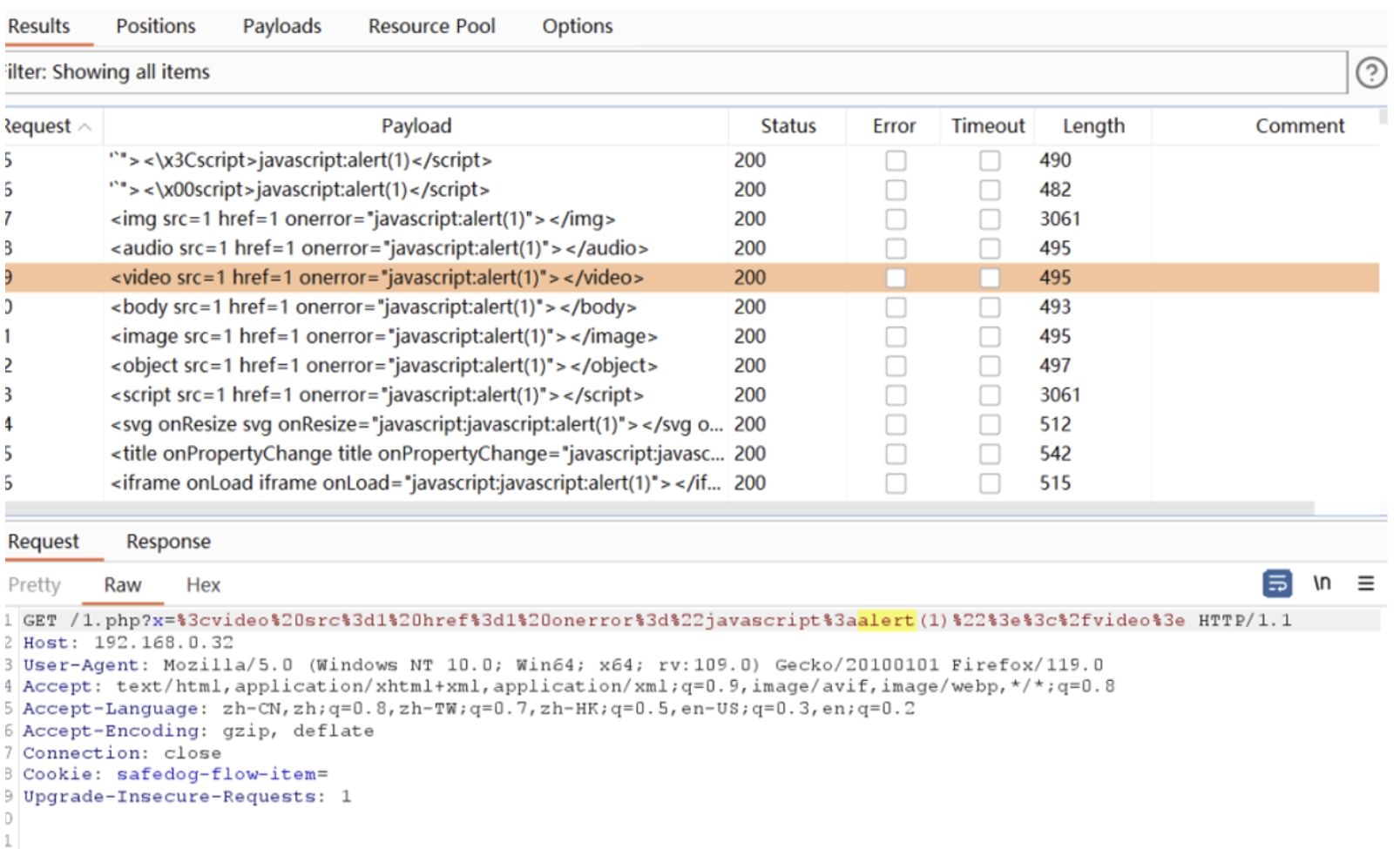Click the highlighted word alert in the GET line

886,620
